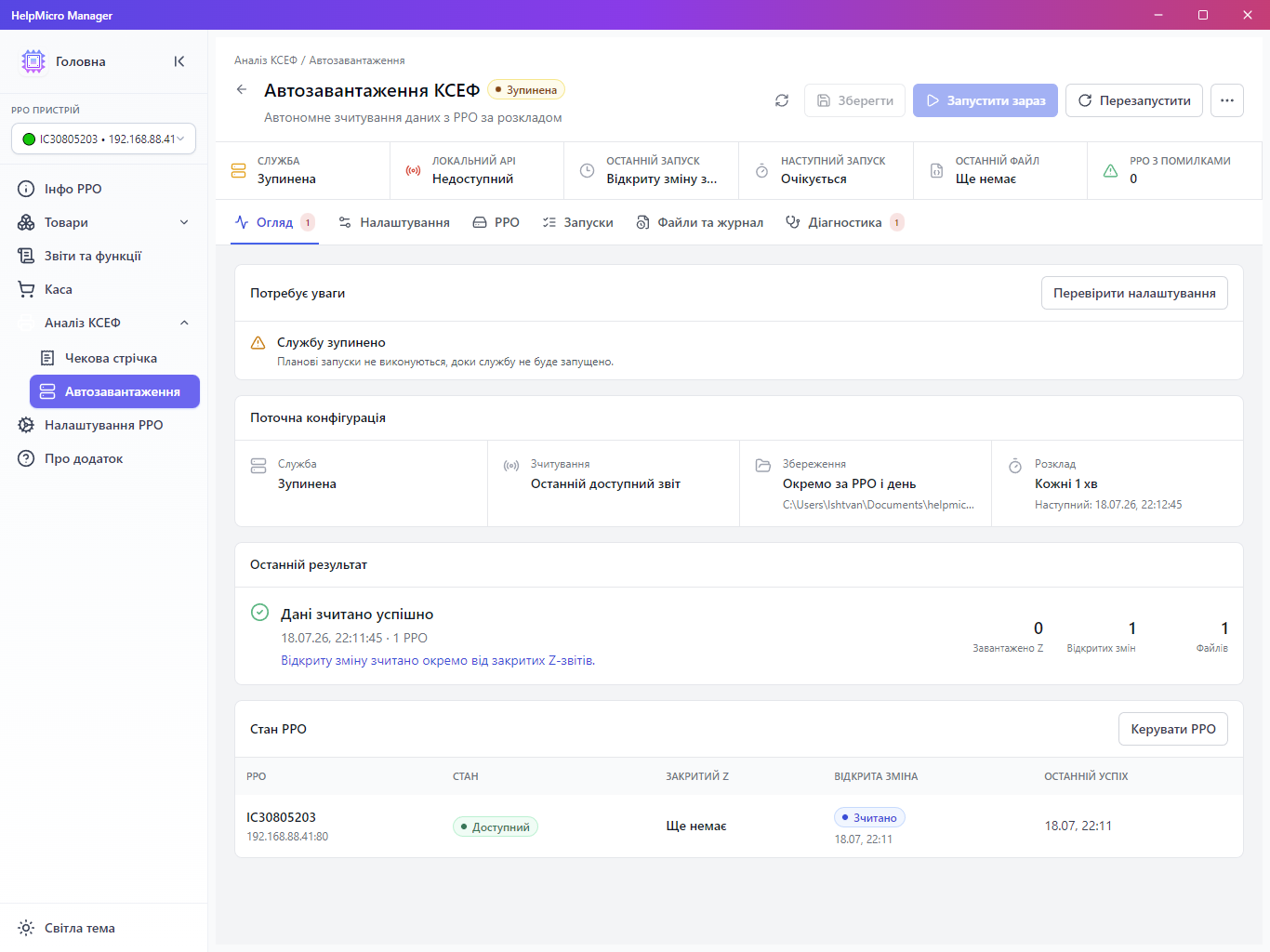This screenshot has width=1270, height=952.
Task: Click Перевірити налаштування button
Action: 1134,293
